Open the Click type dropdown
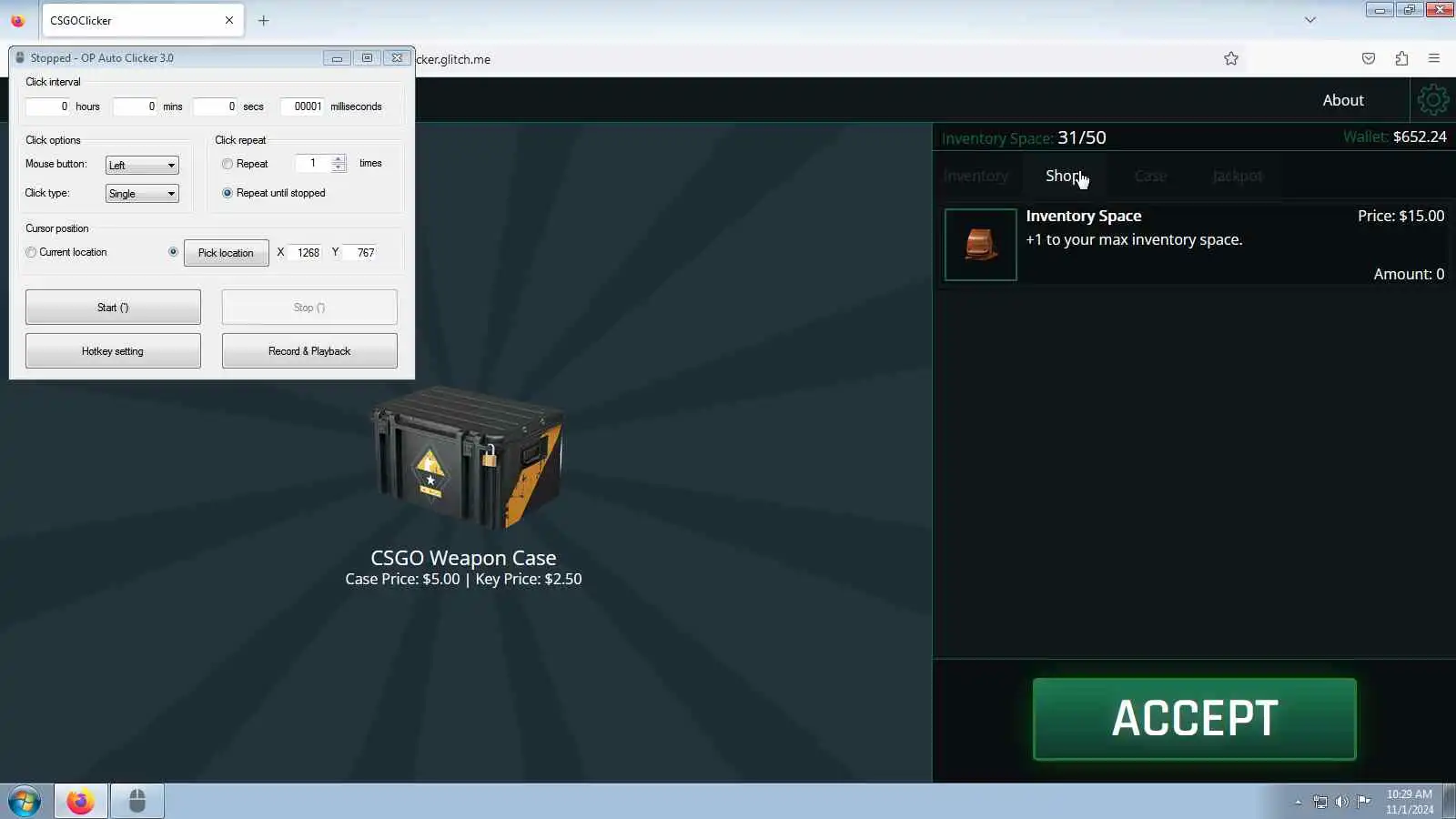 pos(142,194)
